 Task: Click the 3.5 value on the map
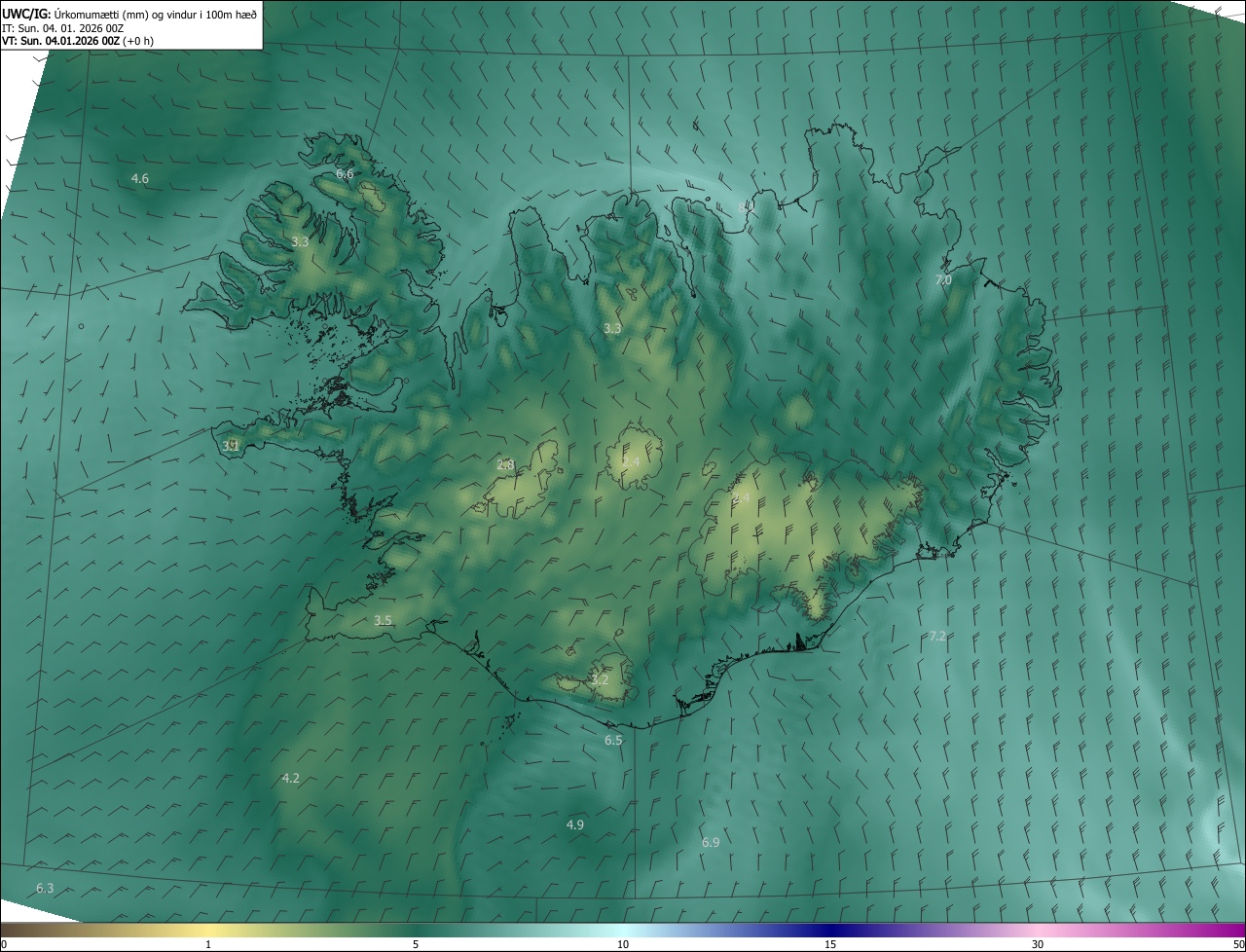click(x=384, y=620)
